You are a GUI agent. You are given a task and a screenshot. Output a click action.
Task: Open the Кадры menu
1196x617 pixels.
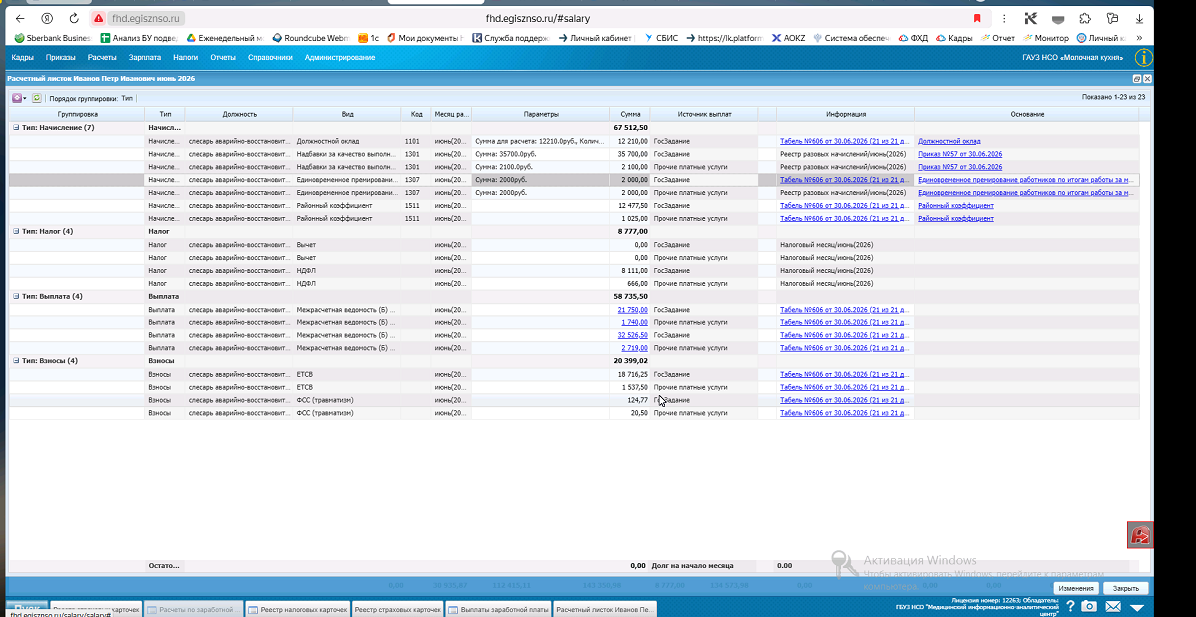click(x=22, y=57)
